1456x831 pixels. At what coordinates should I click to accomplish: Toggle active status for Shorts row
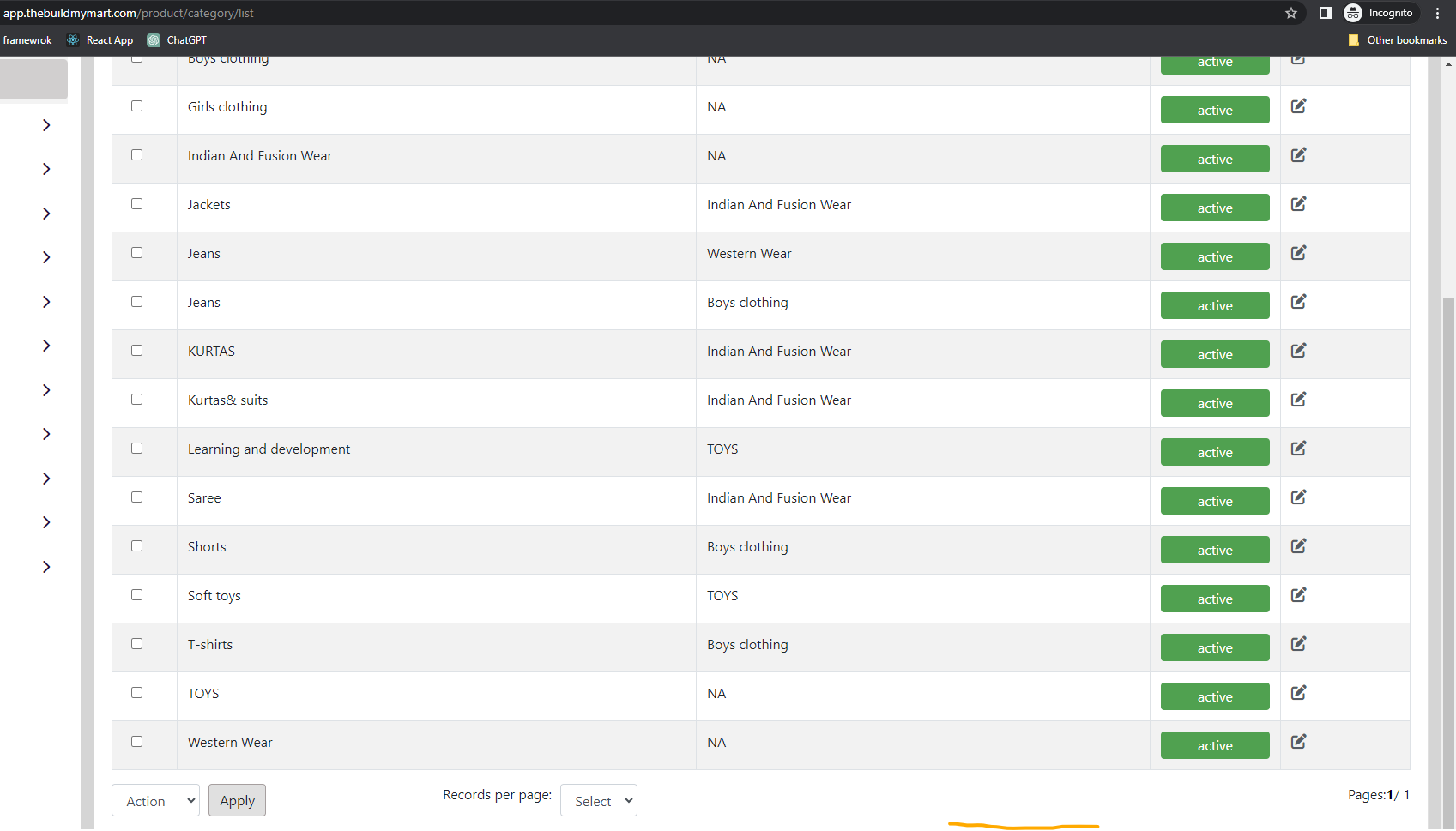point(1215,550)
